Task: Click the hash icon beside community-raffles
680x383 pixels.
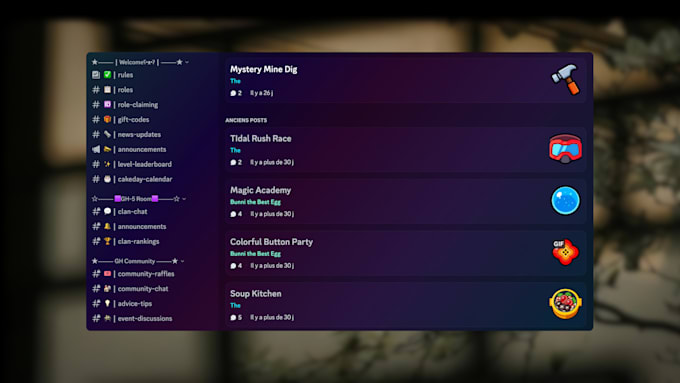Action: coord(96,274)
